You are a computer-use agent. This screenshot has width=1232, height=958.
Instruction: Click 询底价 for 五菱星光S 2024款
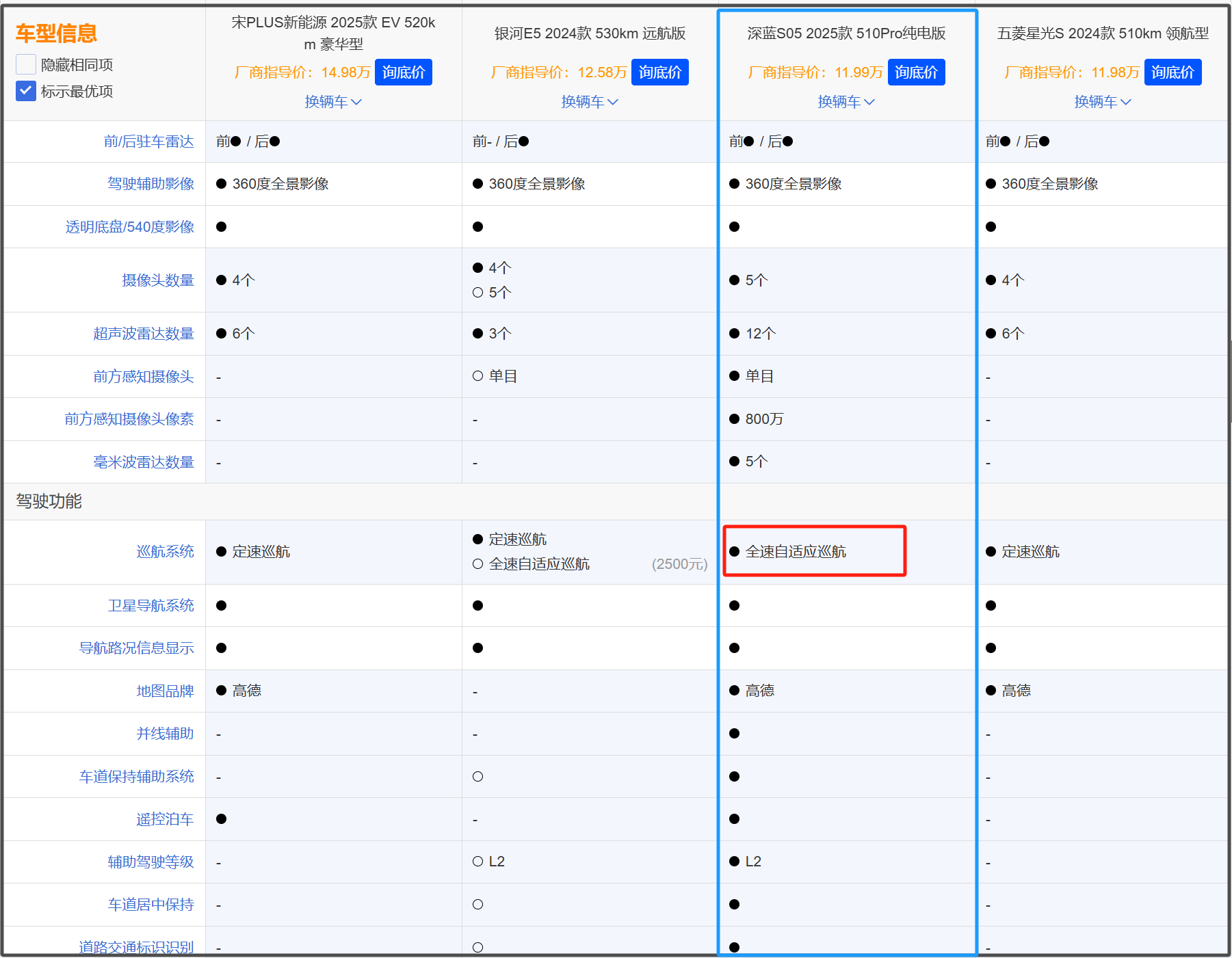(x=1173, y=72)
